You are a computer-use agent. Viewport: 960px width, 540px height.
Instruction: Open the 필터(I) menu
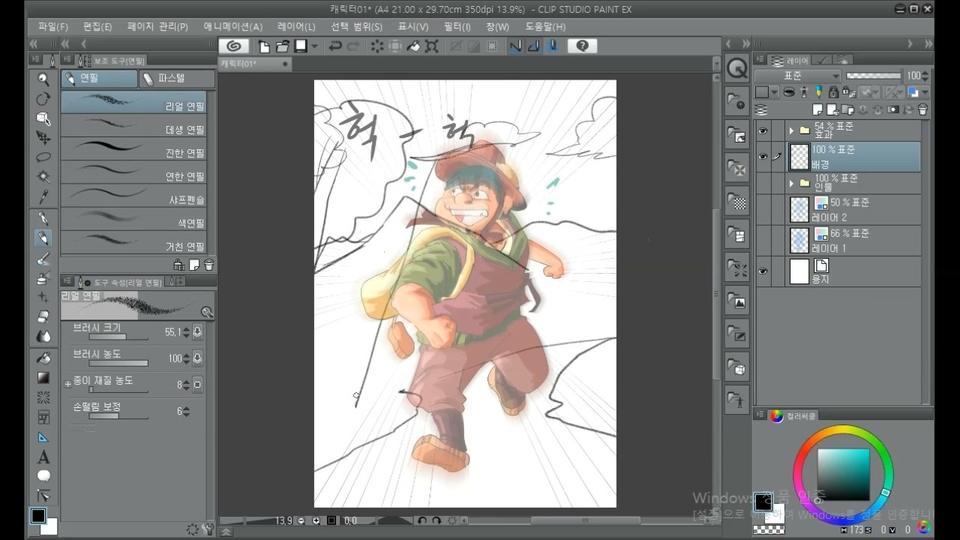(457, 27)
